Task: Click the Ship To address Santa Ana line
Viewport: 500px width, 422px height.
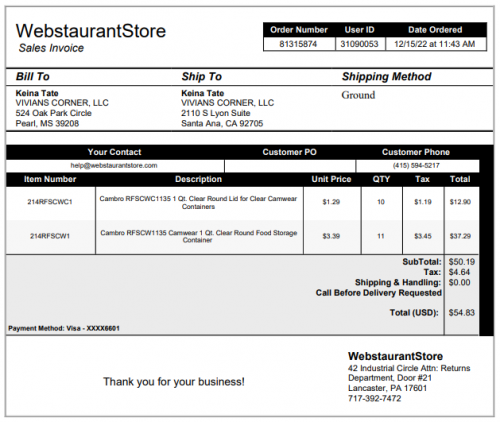Action: [222, 124]
